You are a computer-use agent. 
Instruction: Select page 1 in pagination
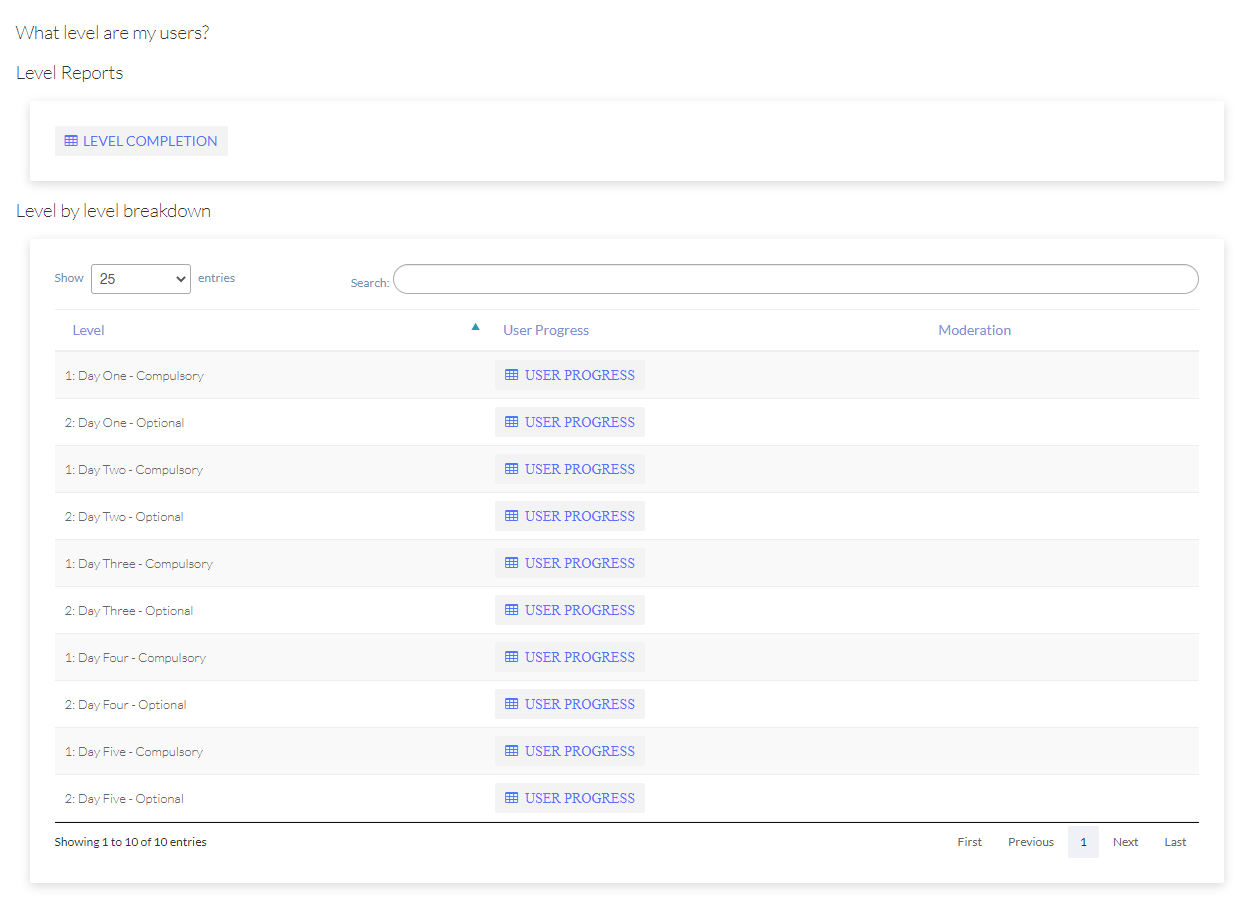click(x=1083, y=842)
